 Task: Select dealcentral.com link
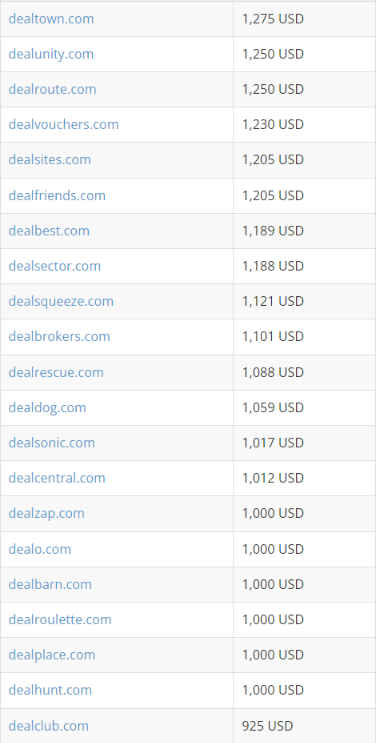point(57,478)
